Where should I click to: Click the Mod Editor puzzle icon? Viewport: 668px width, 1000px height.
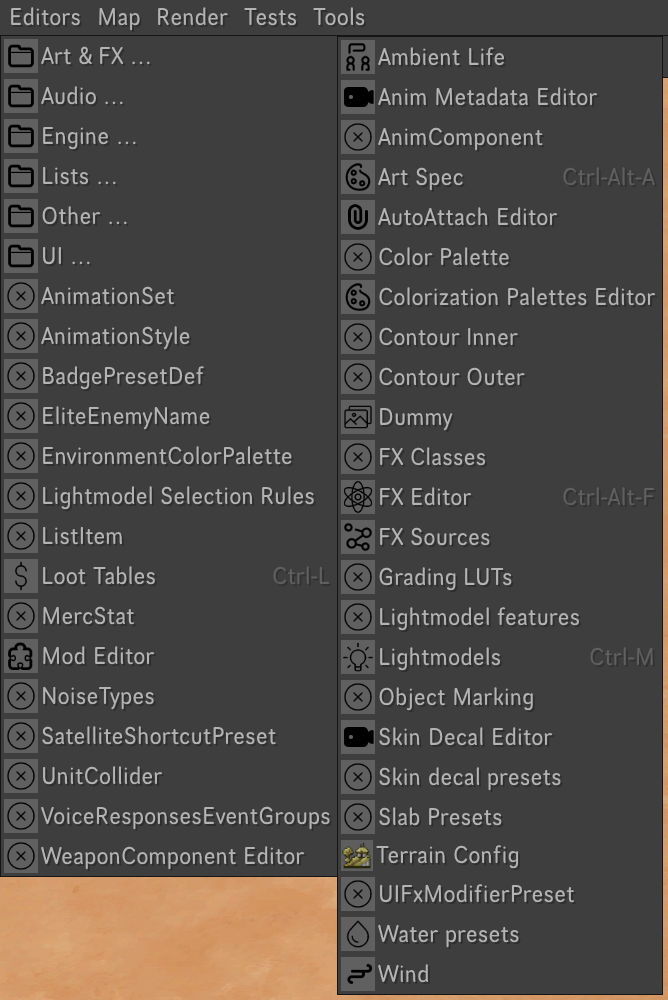point(20,656)
